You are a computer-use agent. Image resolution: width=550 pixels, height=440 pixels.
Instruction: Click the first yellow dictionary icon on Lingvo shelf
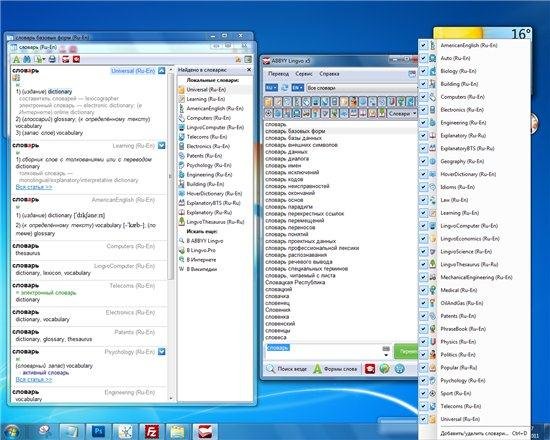click(268, 102)
